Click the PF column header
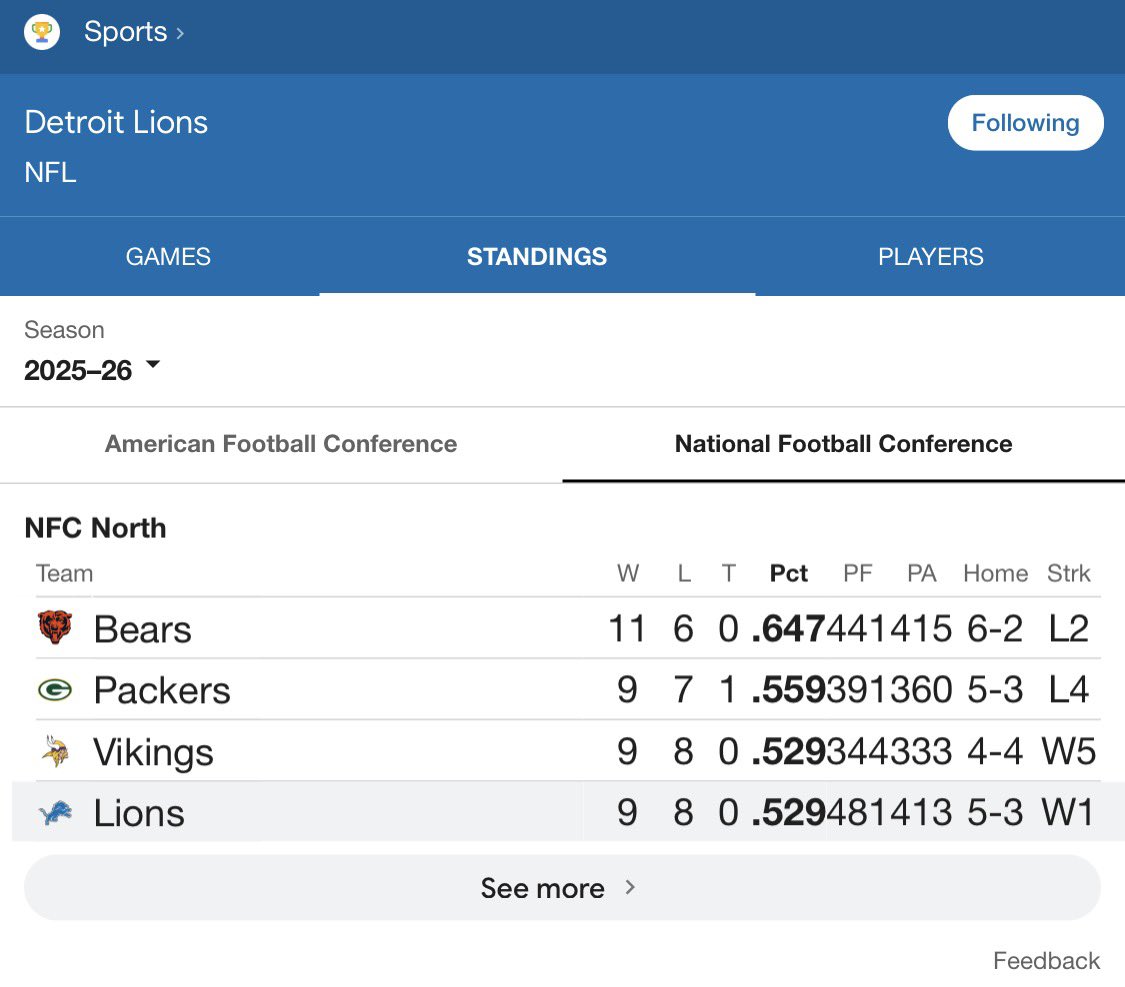Viewport: 1125px width, 987px height. pyautogui.click(x=857, y=573)
